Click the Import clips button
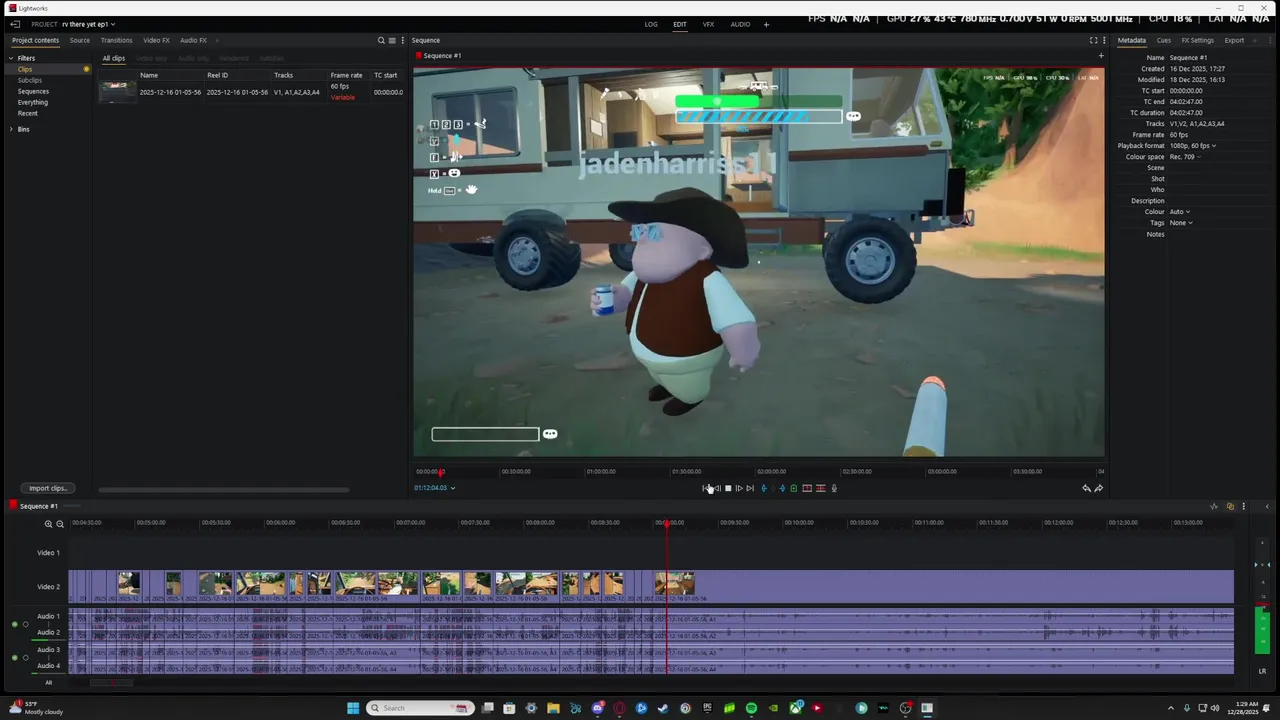 click(x=47, y=488)
